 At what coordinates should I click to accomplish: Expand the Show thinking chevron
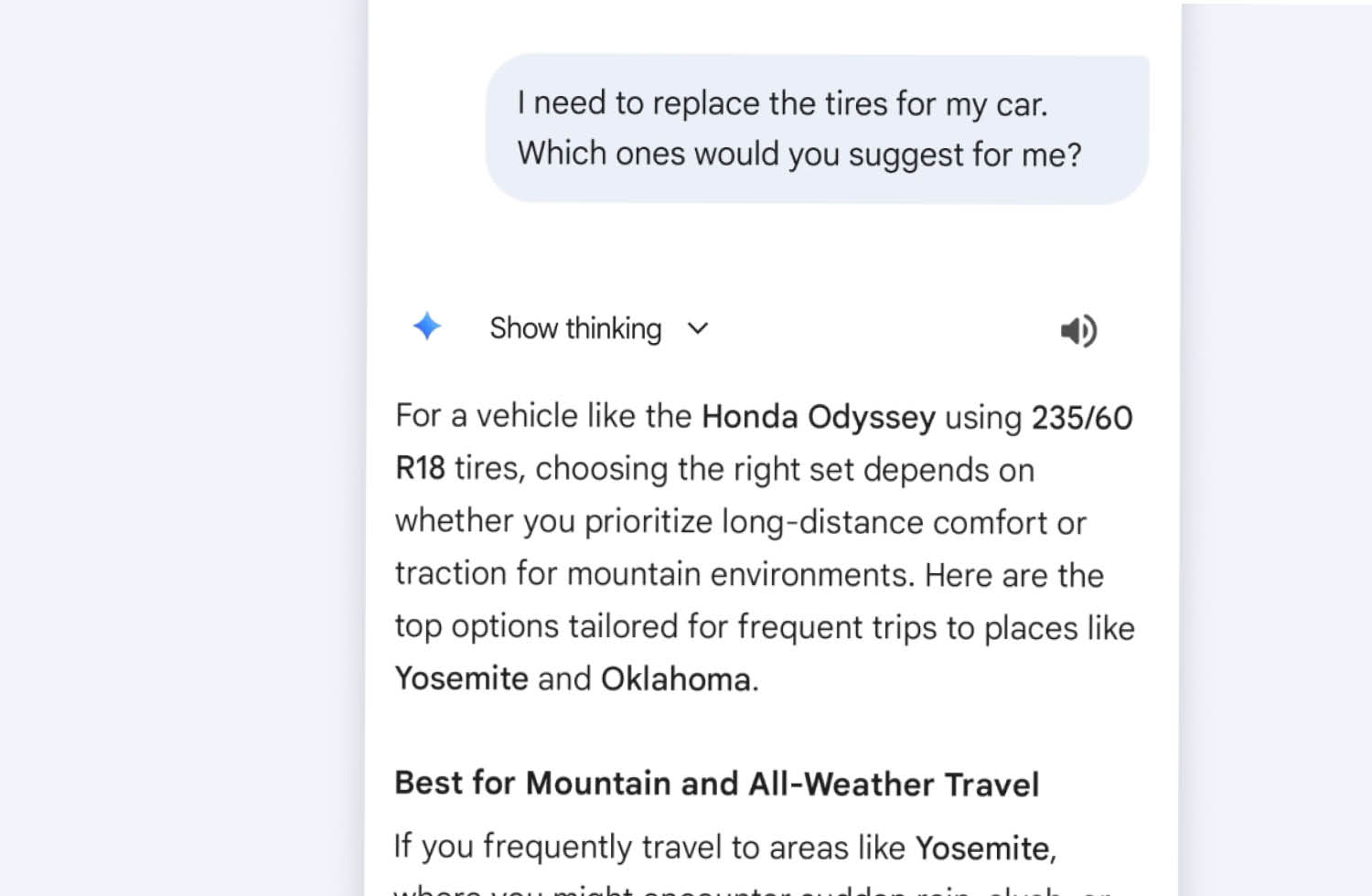click(698, 328)
